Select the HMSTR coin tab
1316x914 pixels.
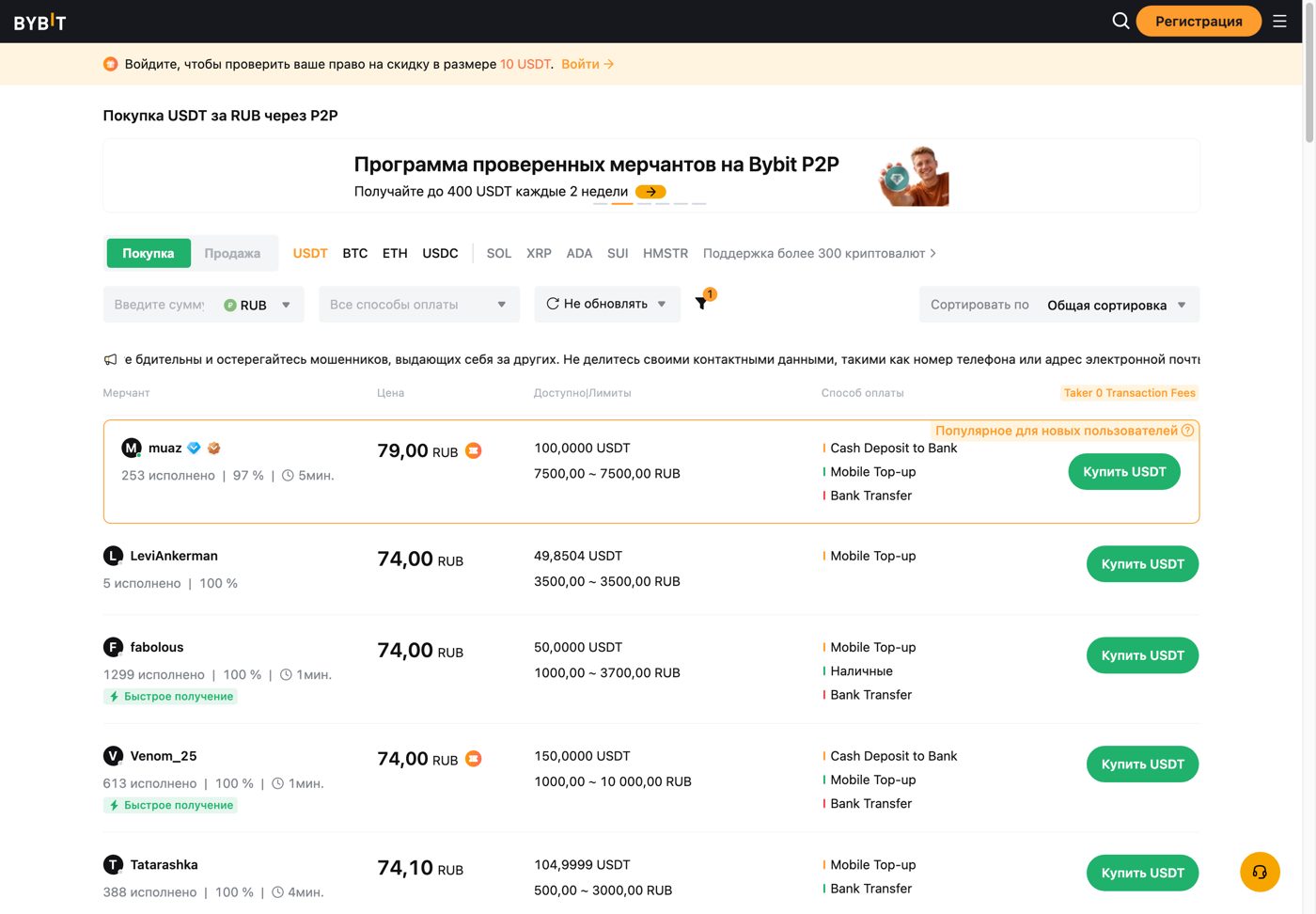pos(666,253)
